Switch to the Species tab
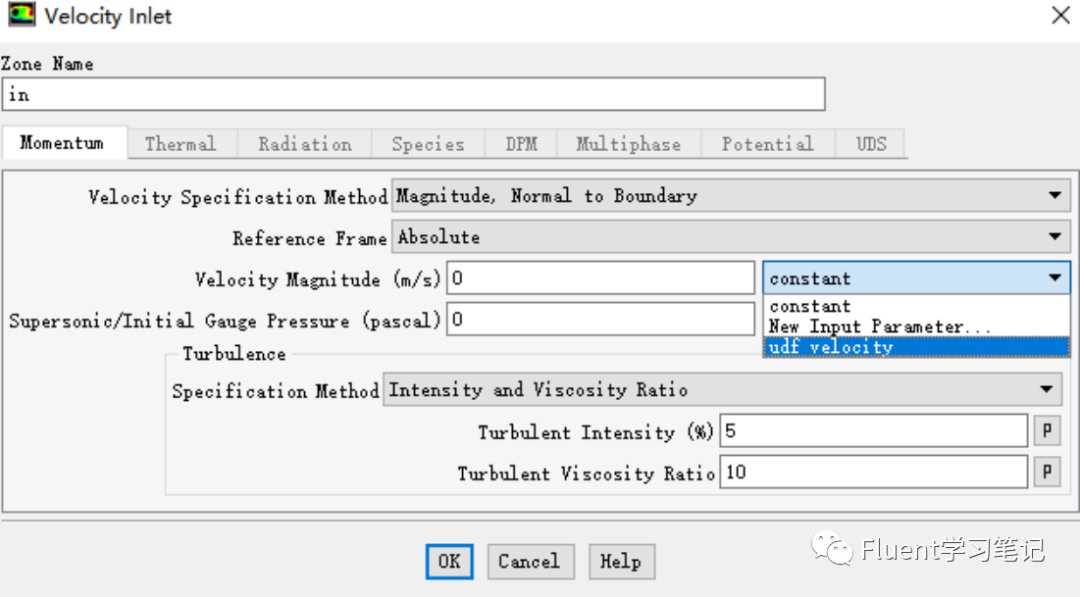 point(428,143)
